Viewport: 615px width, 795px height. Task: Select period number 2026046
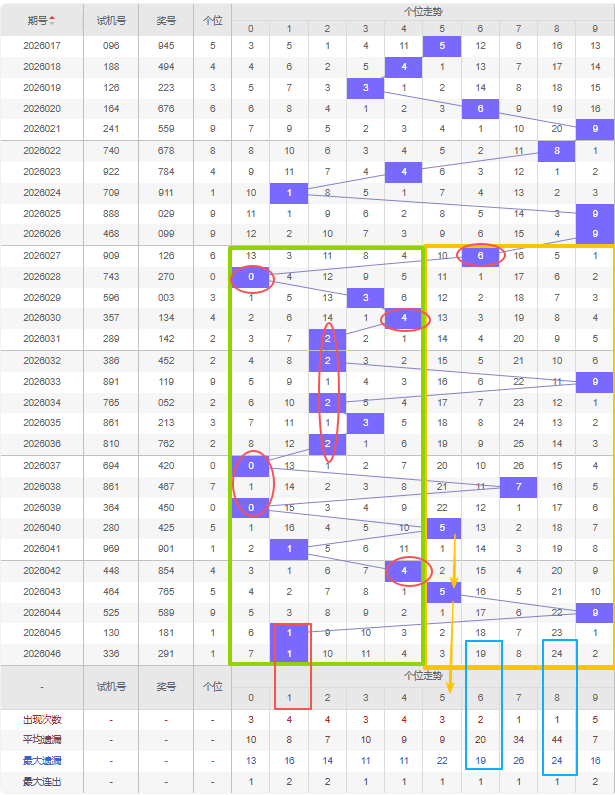(42, 654)
